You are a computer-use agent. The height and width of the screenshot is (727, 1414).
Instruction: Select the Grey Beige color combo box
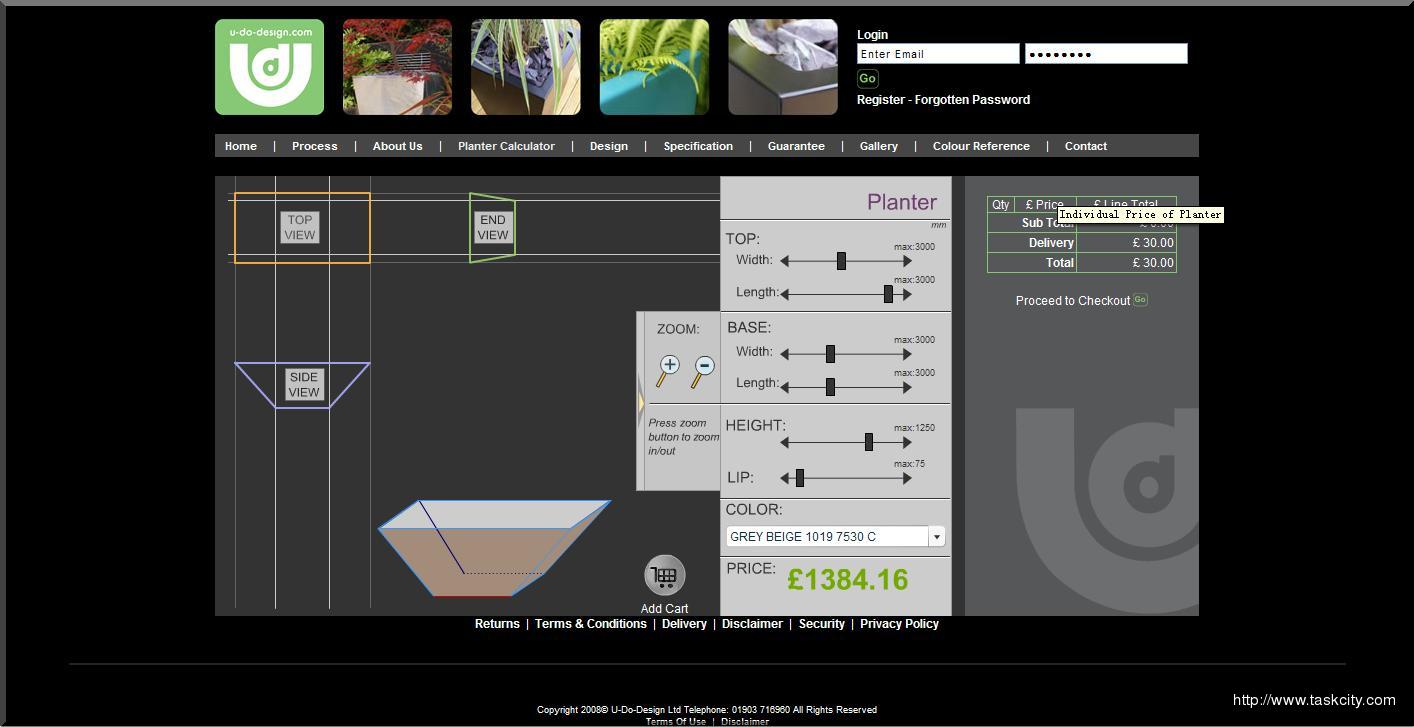pyautogui.click(x=826, y=537)
